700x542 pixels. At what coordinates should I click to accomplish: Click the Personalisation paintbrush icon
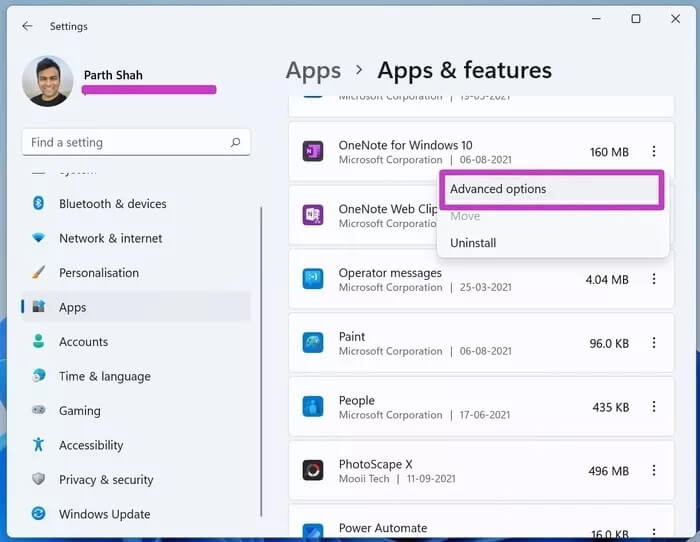pos(38,272)
